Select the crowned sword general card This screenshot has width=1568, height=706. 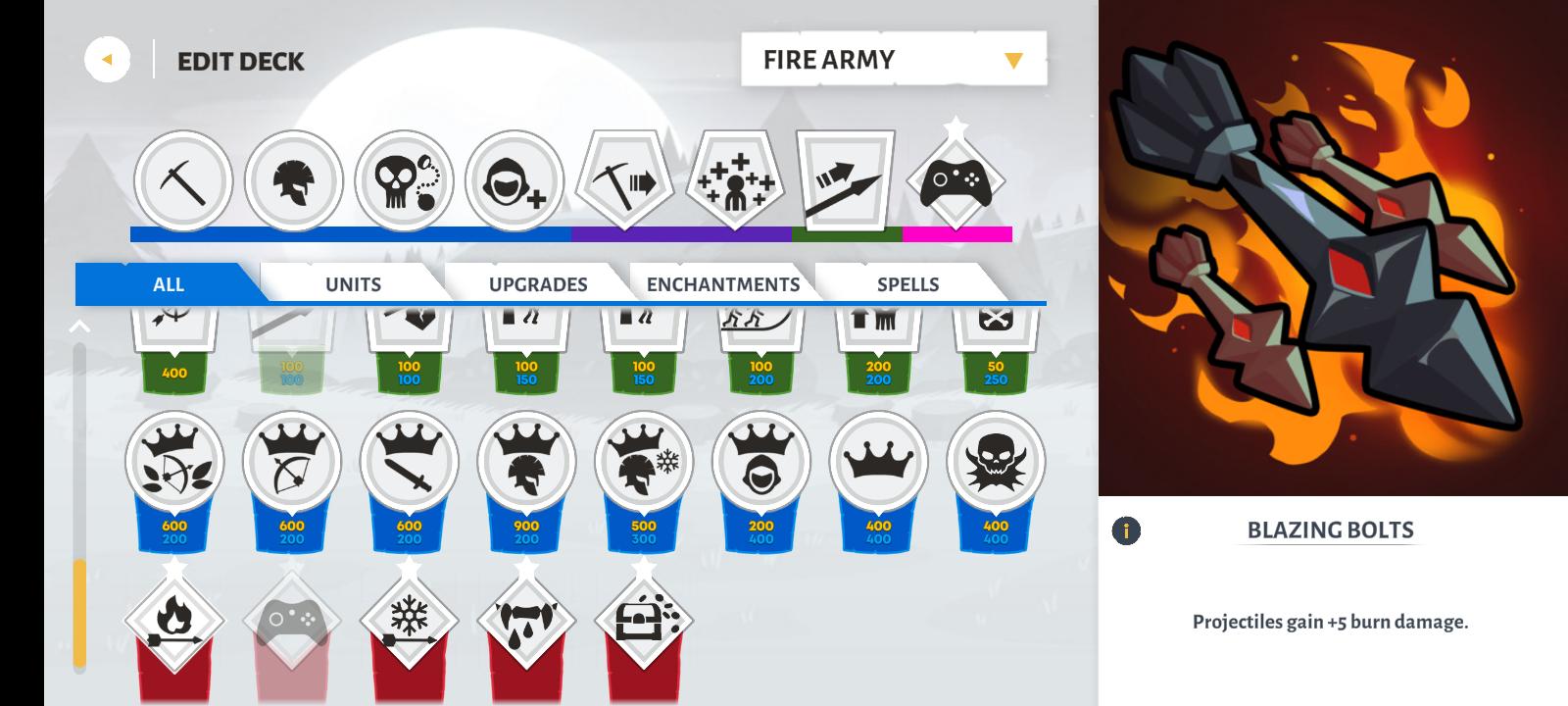(x=409, y=461)
